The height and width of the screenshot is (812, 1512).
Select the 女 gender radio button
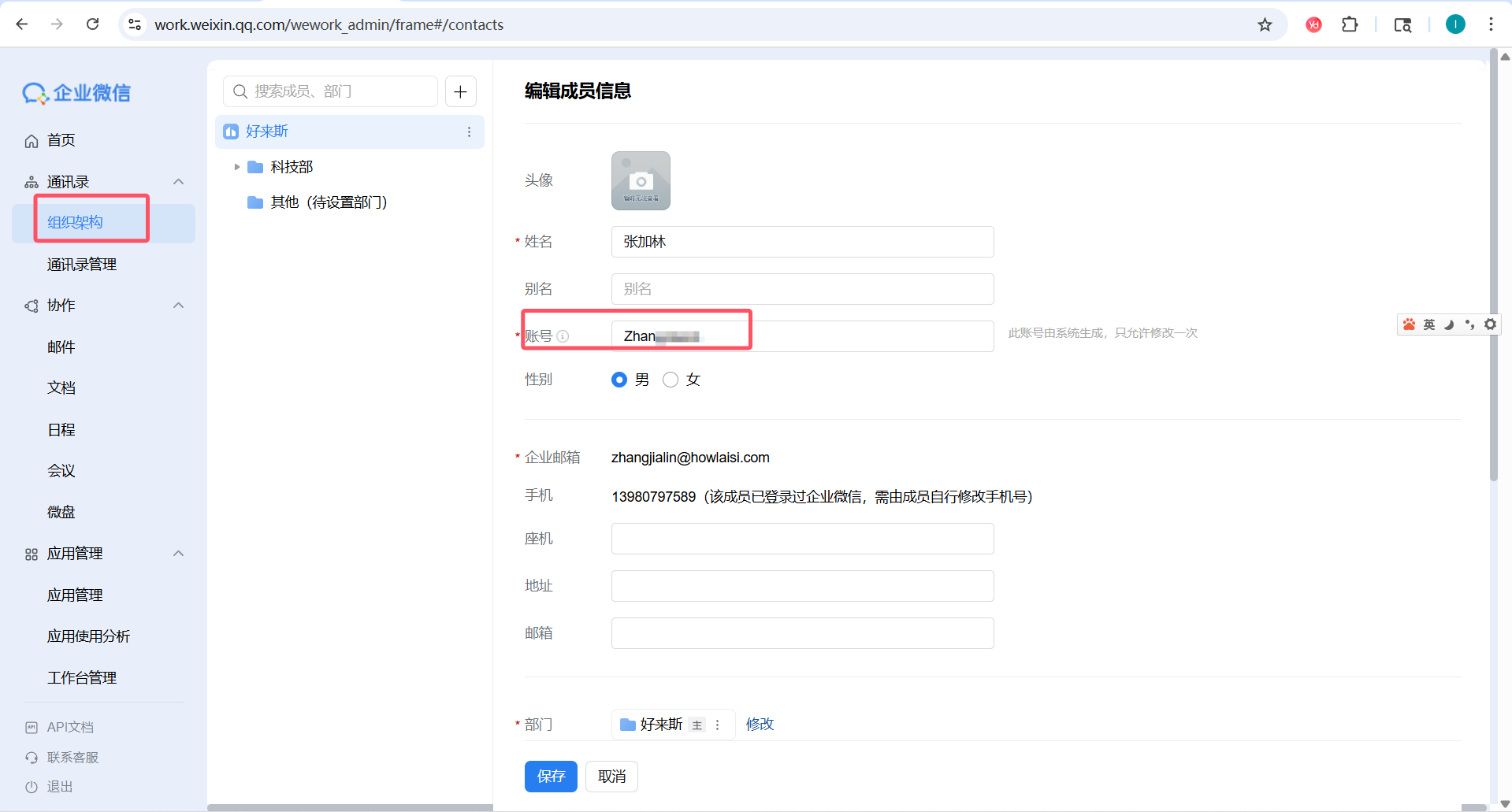(x=671, y=379)
